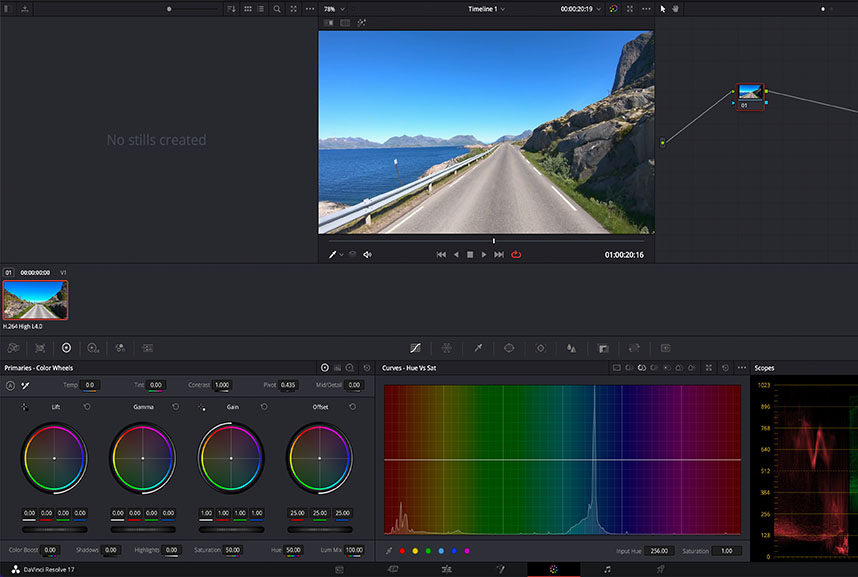
Task: Toggle auto balance button in Primaries
Action: [x=11, y=385]
